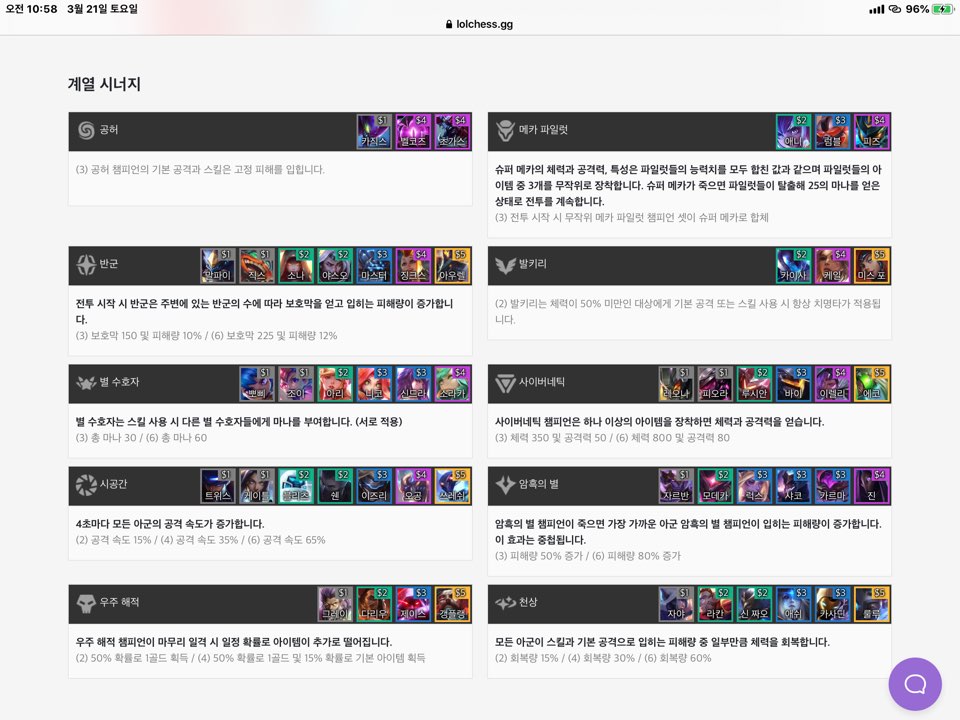Tap the 징크스 champion icon
This screenshot has width=960, height=720.
(x=413, y=266)
